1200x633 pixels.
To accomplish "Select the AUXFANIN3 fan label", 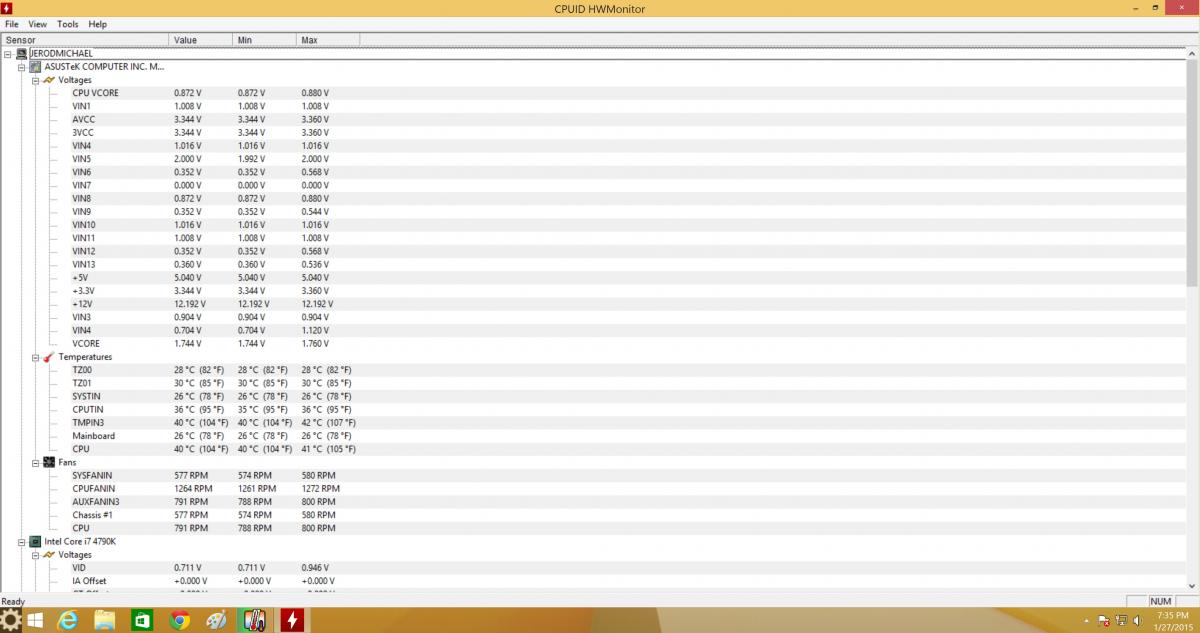I will 96,501.
